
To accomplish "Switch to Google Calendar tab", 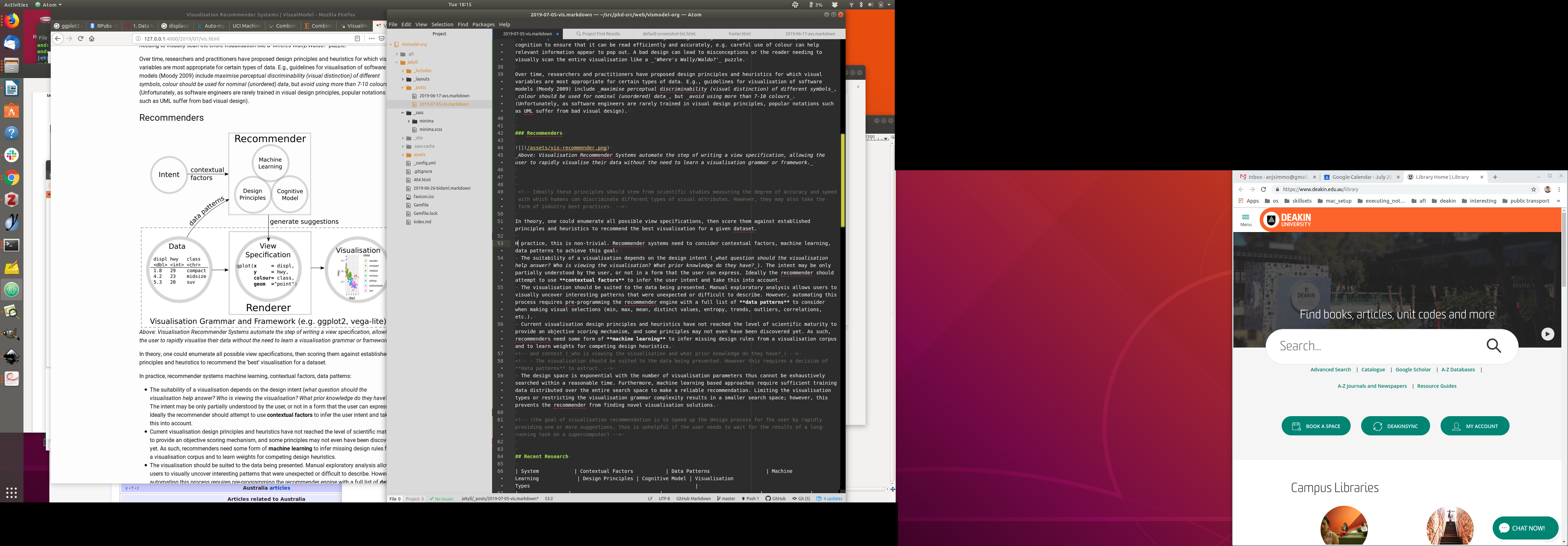I will point(1361,177).
